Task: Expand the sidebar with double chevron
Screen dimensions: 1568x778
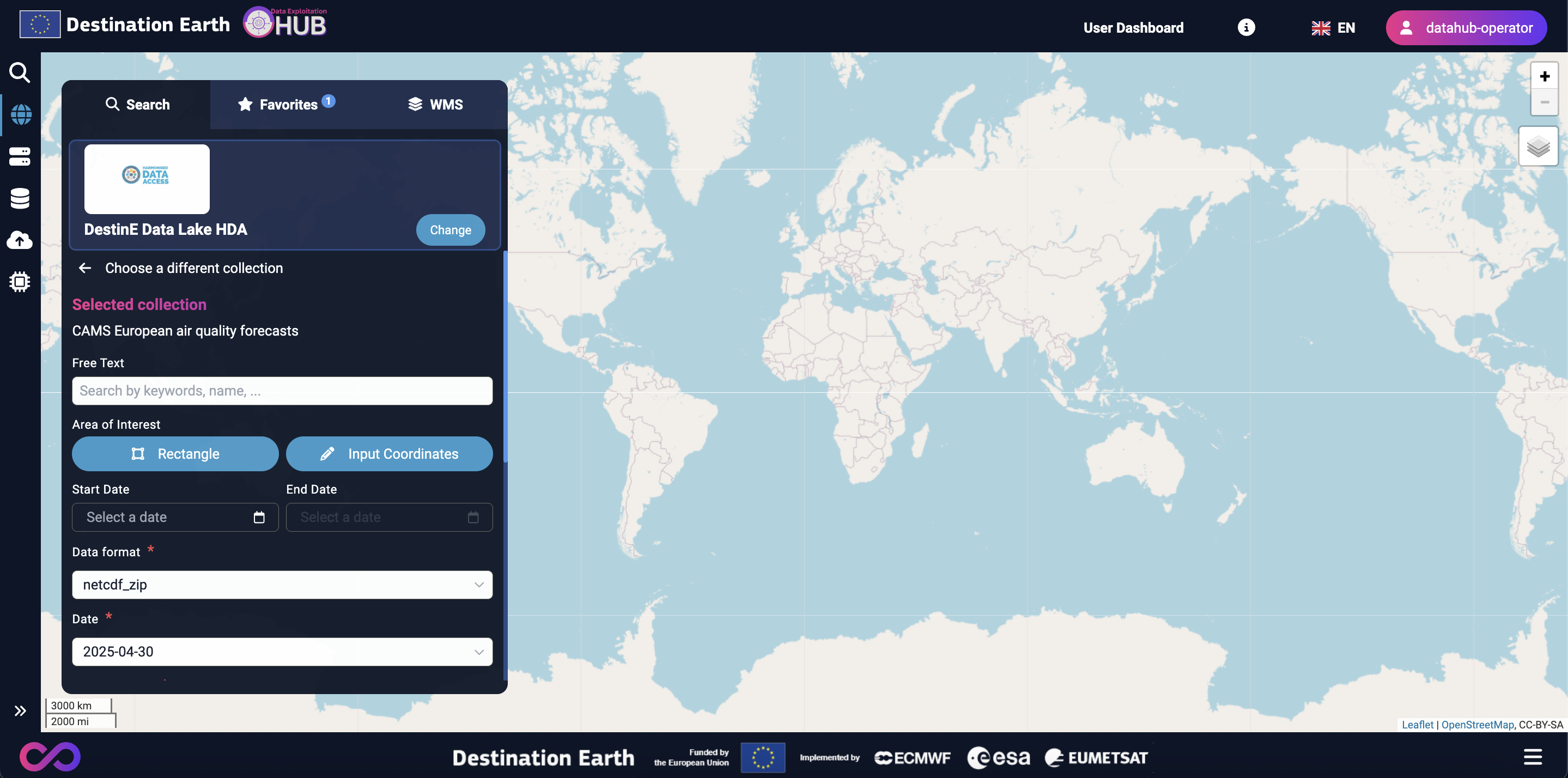Action: [x=20, y=710]
